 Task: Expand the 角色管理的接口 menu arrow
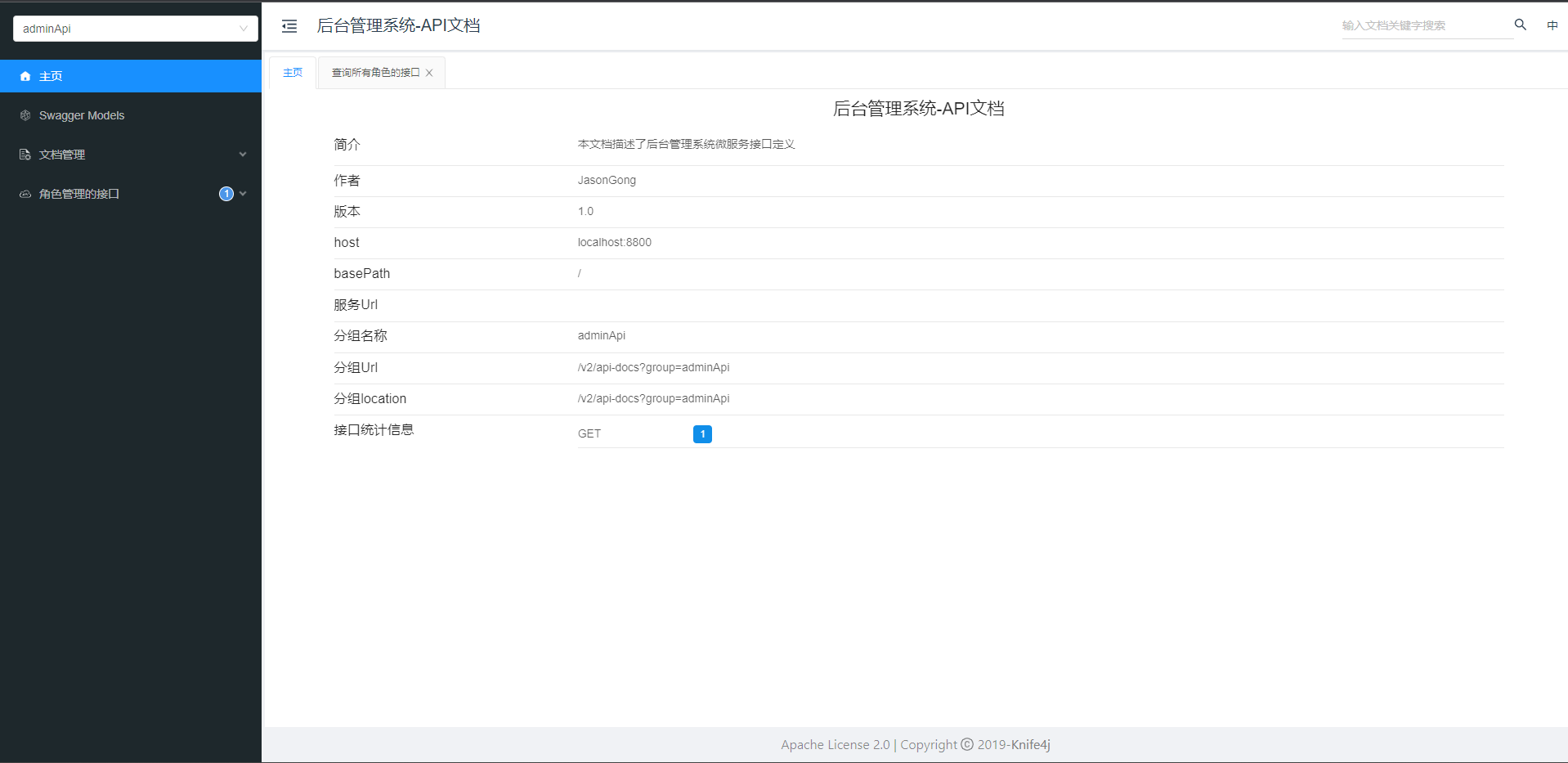[x=243, y=194]
